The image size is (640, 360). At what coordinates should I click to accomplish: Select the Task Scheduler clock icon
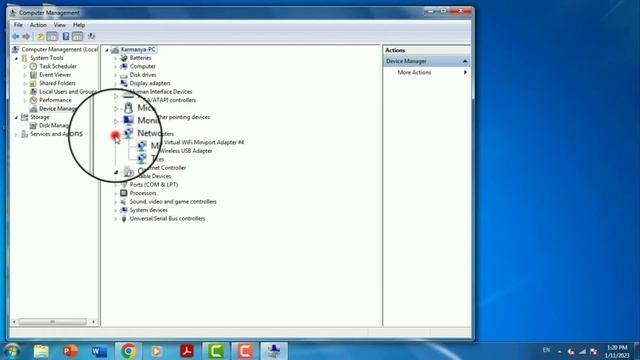33,66
